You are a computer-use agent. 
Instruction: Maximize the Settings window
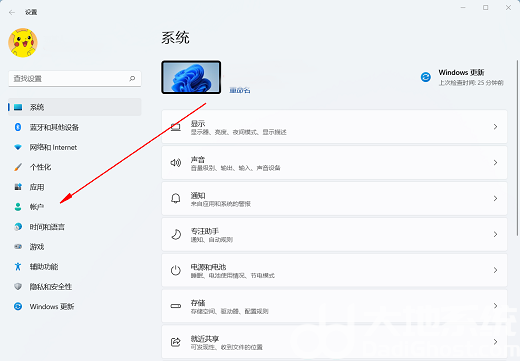click(x=486, y=7)
